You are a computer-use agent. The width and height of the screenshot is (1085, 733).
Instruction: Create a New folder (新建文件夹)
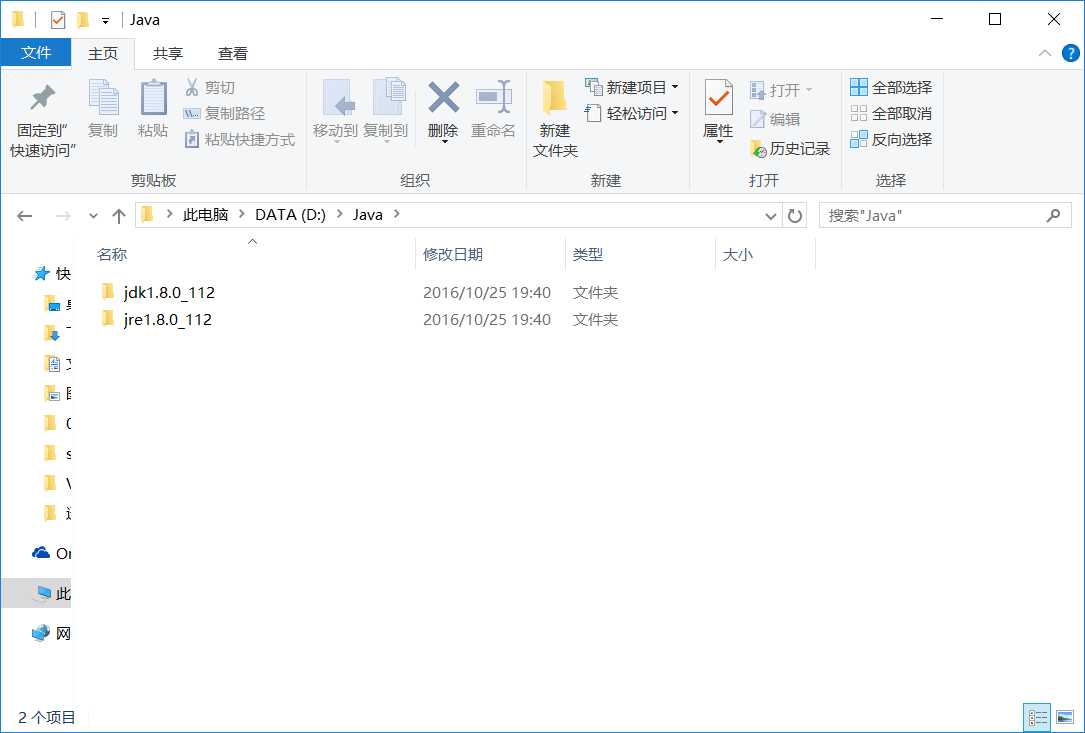pos(555,119)
